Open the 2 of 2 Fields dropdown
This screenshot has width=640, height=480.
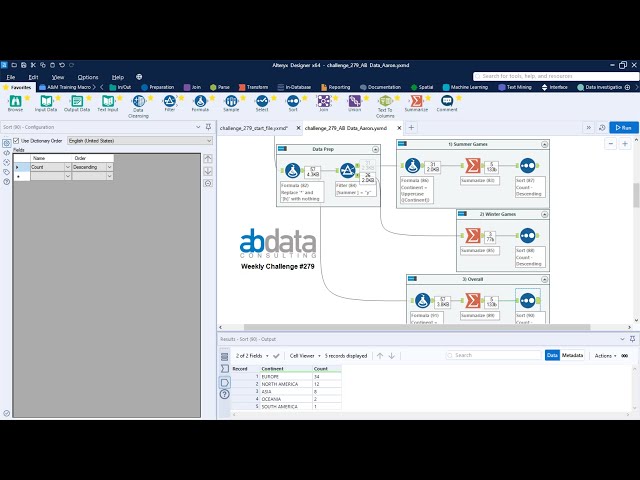pyautogui.click(x=252, y=356)
